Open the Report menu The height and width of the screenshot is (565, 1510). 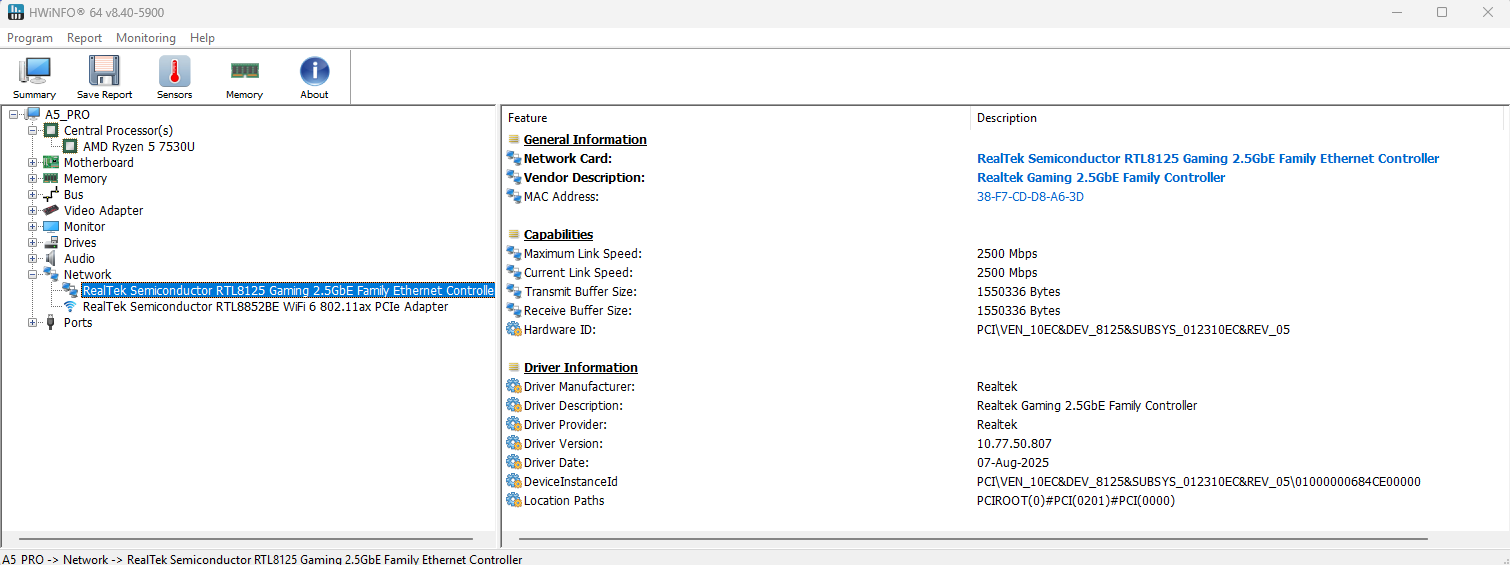pyautogui.click(x=84, y=38)
